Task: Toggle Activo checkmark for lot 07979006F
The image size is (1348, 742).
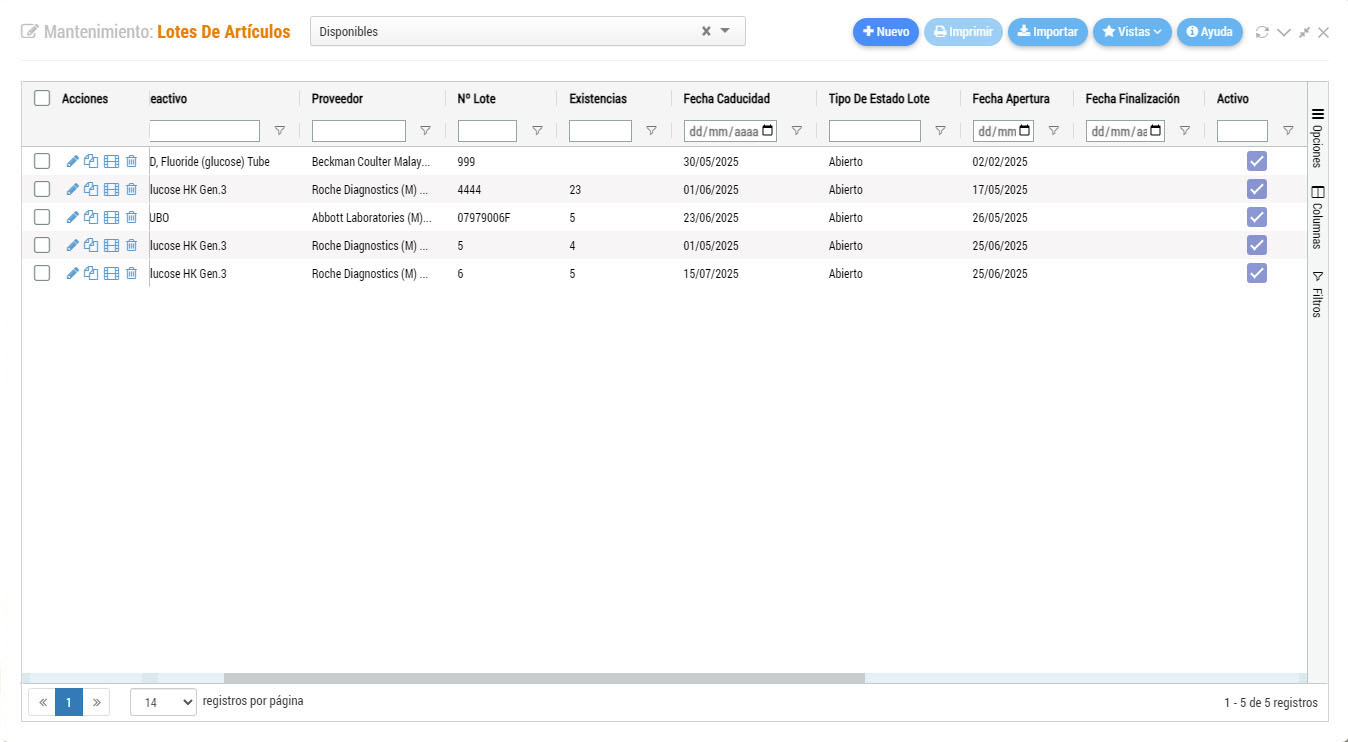Action: pos(1257,217)
